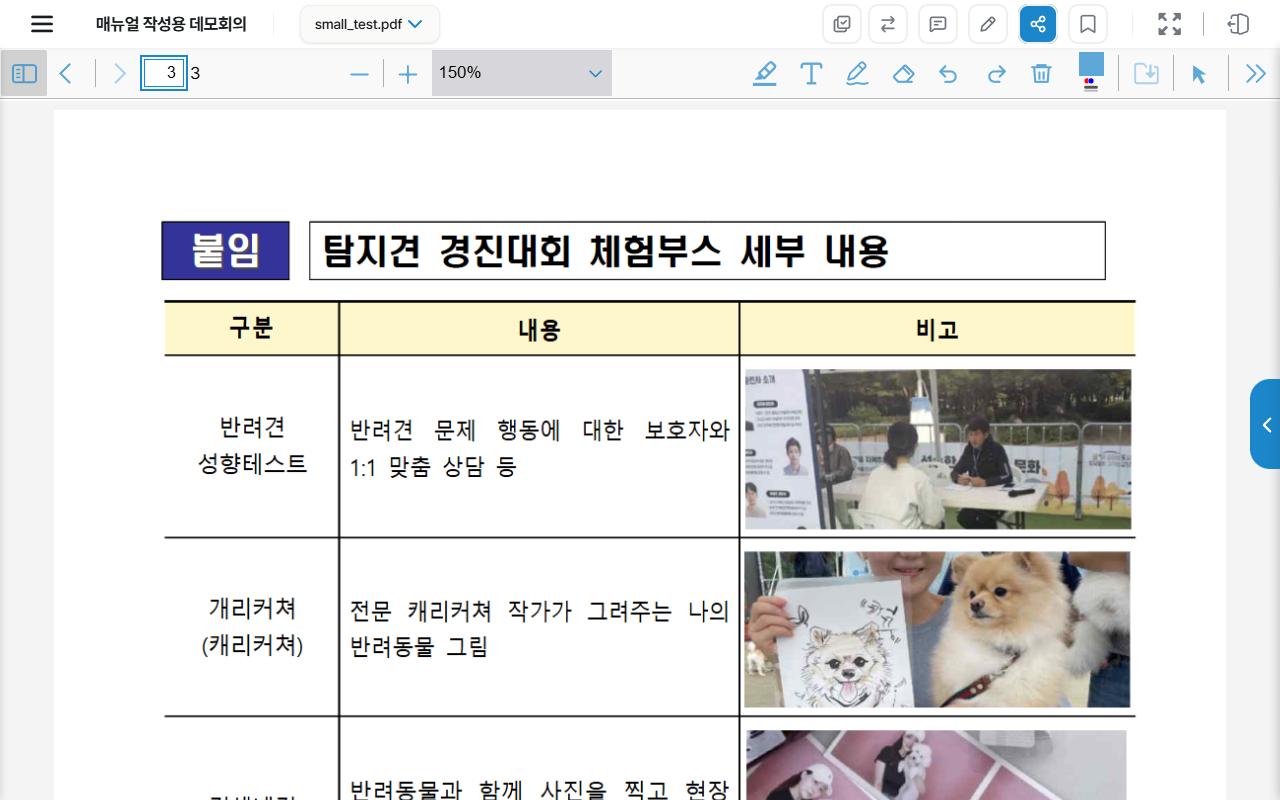Click the 구분 column header
1280x800 pixels.
pyautogui.click(x=251, y=328)
